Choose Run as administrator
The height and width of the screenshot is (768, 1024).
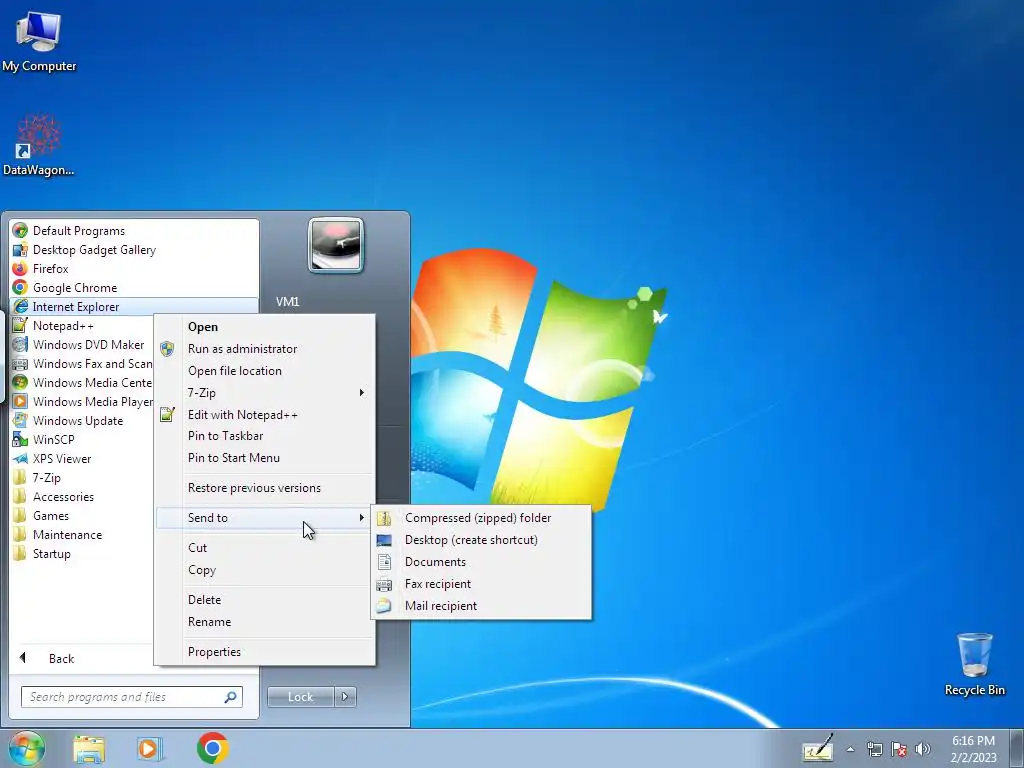click(264, 349)
